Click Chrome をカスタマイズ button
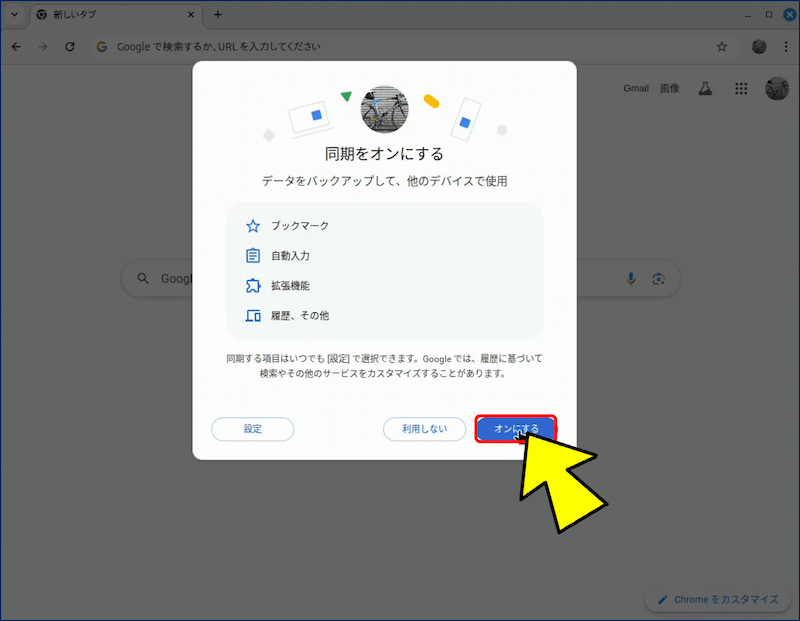800x621 pixels. (x=716, y=599)
